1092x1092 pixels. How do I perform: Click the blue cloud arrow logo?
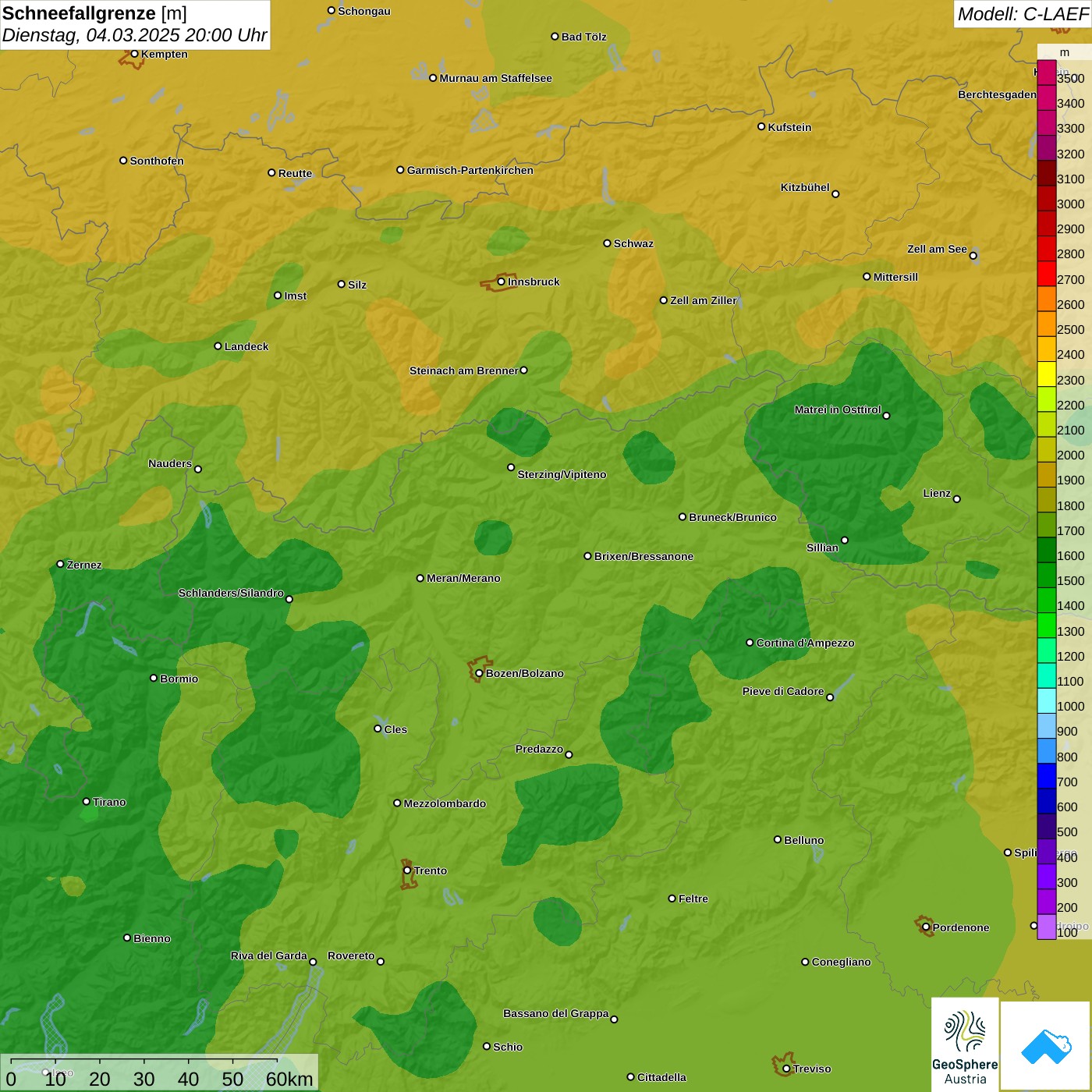point(1046,1046)
